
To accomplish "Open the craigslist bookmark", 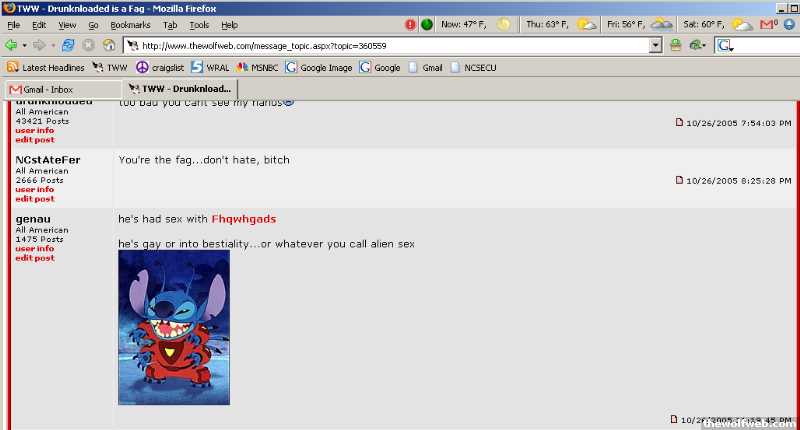I will [x=160, y=67].
